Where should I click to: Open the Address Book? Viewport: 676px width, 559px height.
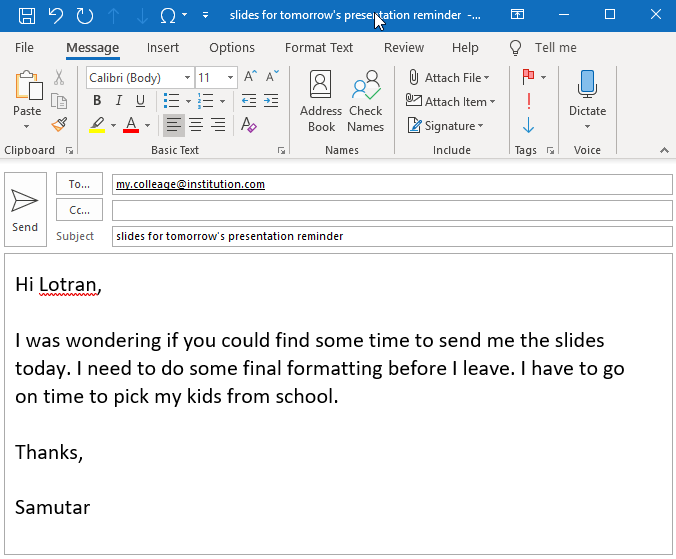click(321, 101)
